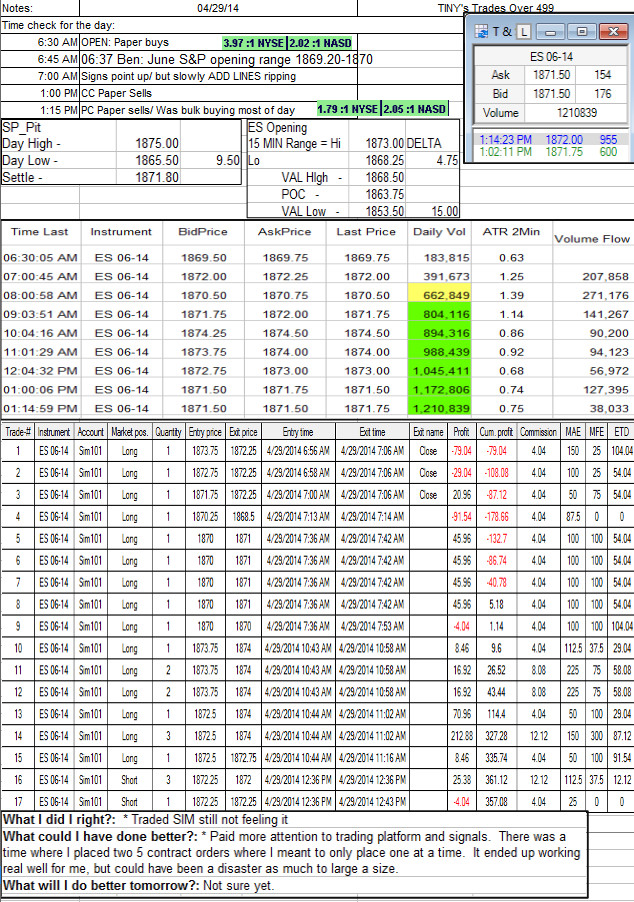634x902 pixels.
Task: Close the T&S window
Action: click(x=613, y=32)
